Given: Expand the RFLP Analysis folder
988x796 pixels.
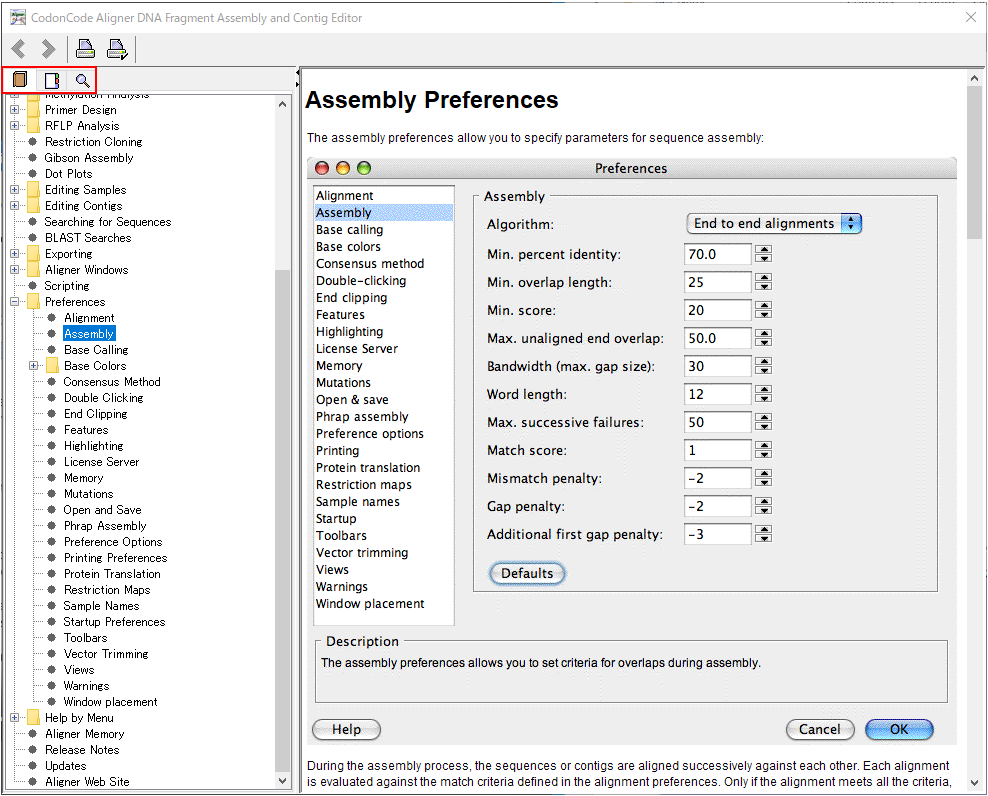Looking at the screenshot, I should pyautogui.click(x=14, y=125).
